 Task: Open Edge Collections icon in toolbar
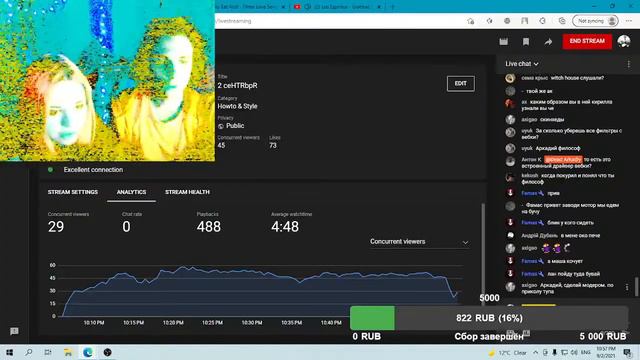point(562,21)
